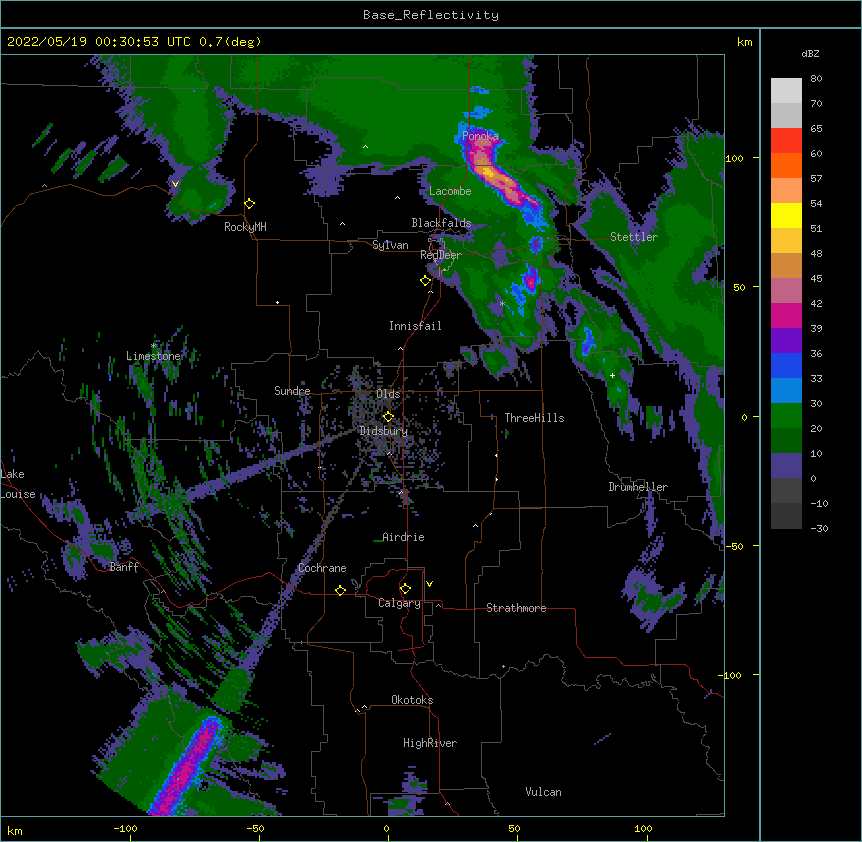Click the yellow V marker northeast of Calgary
Image resolution: width=862 pixels, height=842 pixels.
tap(429, 584)
